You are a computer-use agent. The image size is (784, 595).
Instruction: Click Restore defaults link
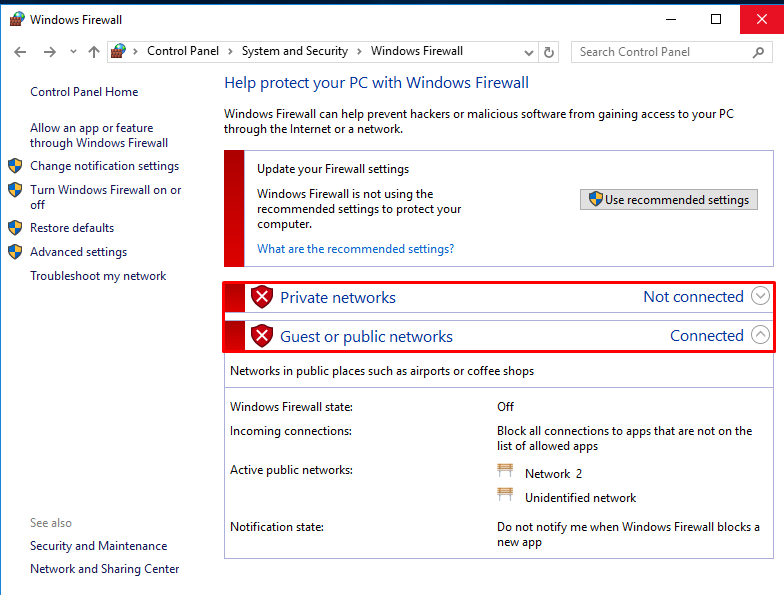point(72,228)
